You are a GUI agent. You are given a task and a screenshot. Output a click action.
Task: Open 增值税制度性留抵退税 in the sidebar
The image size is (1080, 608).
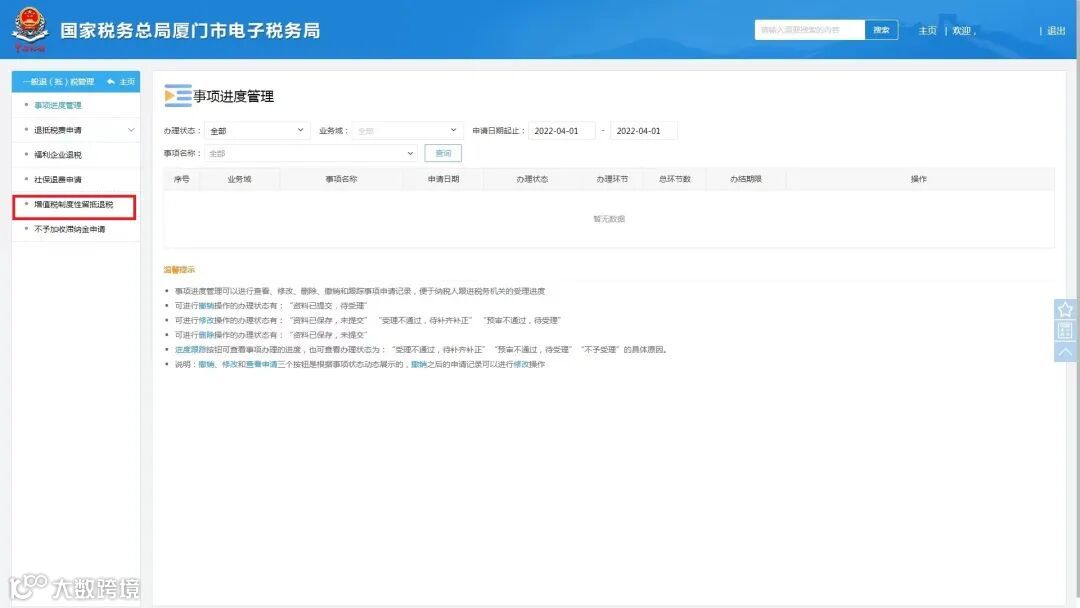(x=74, y=205)
